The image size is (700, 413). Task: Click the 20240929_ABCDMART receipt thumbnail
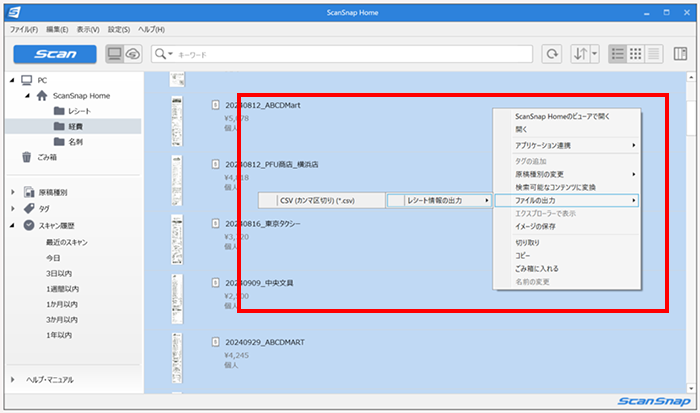pyautogui.click(x=177, y=355)
